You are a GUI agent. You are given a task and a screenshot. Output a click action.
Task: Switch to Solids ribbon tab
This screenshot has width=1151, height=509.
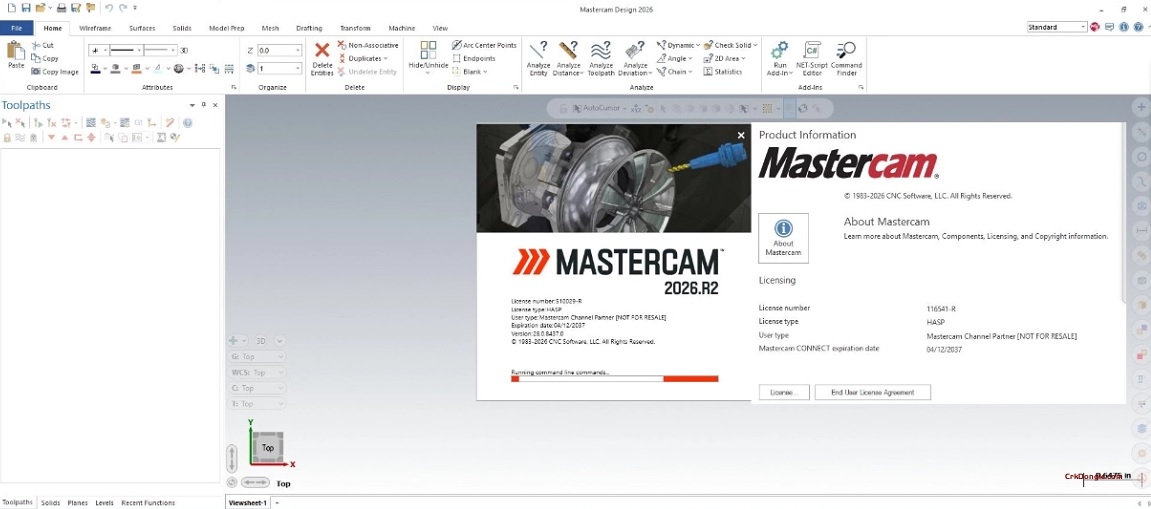pos(182,28)
